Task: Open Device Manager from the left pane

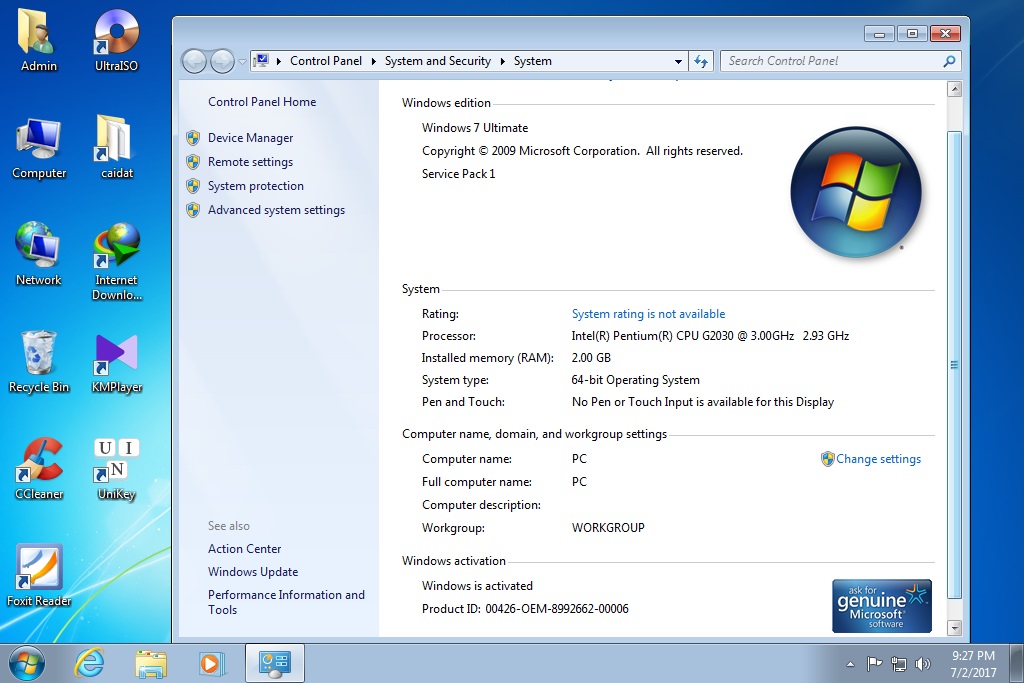Action: [249, 137]
